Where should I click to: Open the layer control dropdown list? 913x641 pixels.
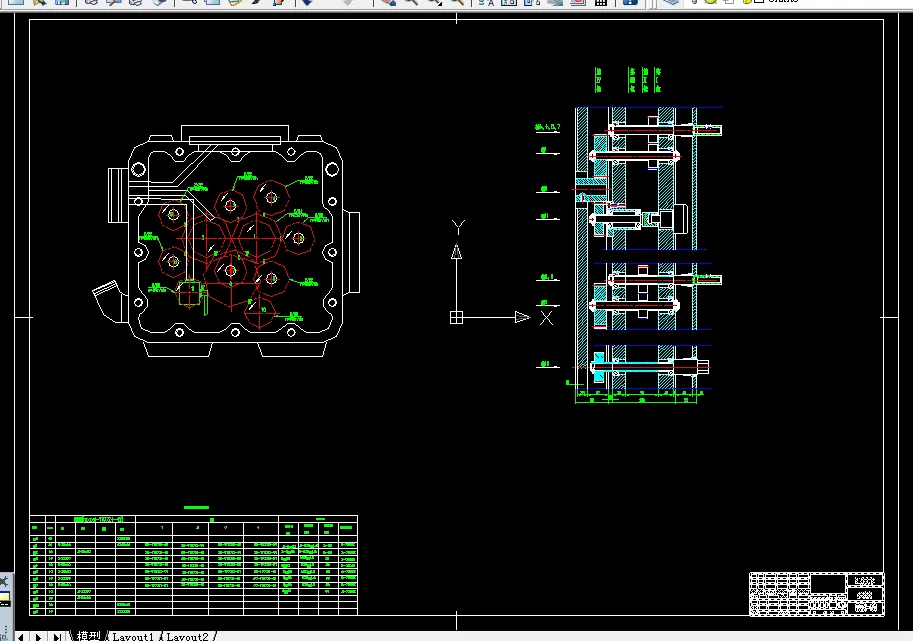pyautogui.click(x=798, y=2)
